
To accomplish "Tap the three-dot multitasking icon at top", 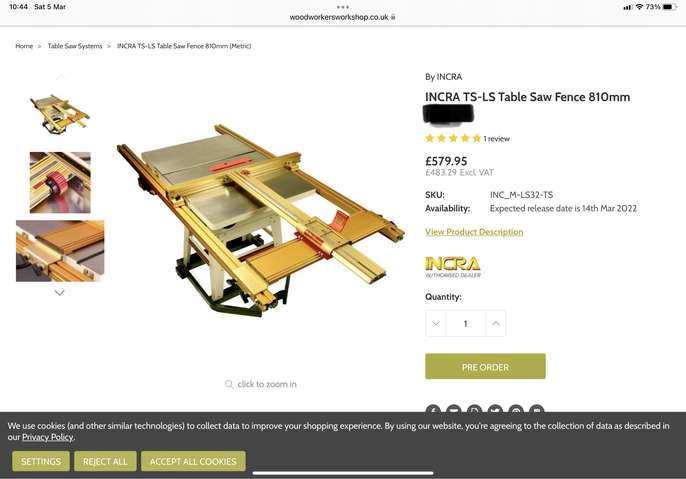I will [343, 7].
